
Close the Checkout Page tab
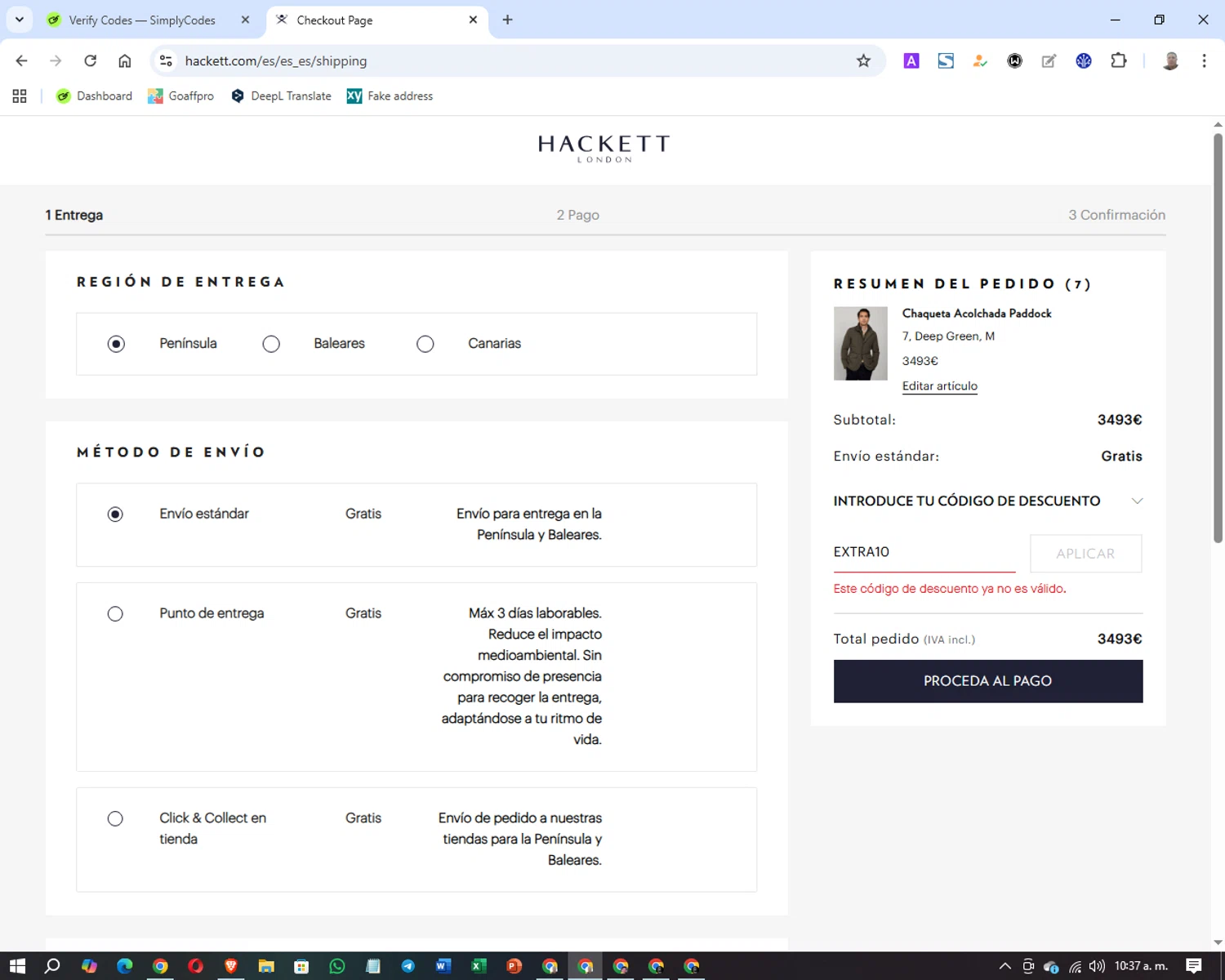pos(473,20)
